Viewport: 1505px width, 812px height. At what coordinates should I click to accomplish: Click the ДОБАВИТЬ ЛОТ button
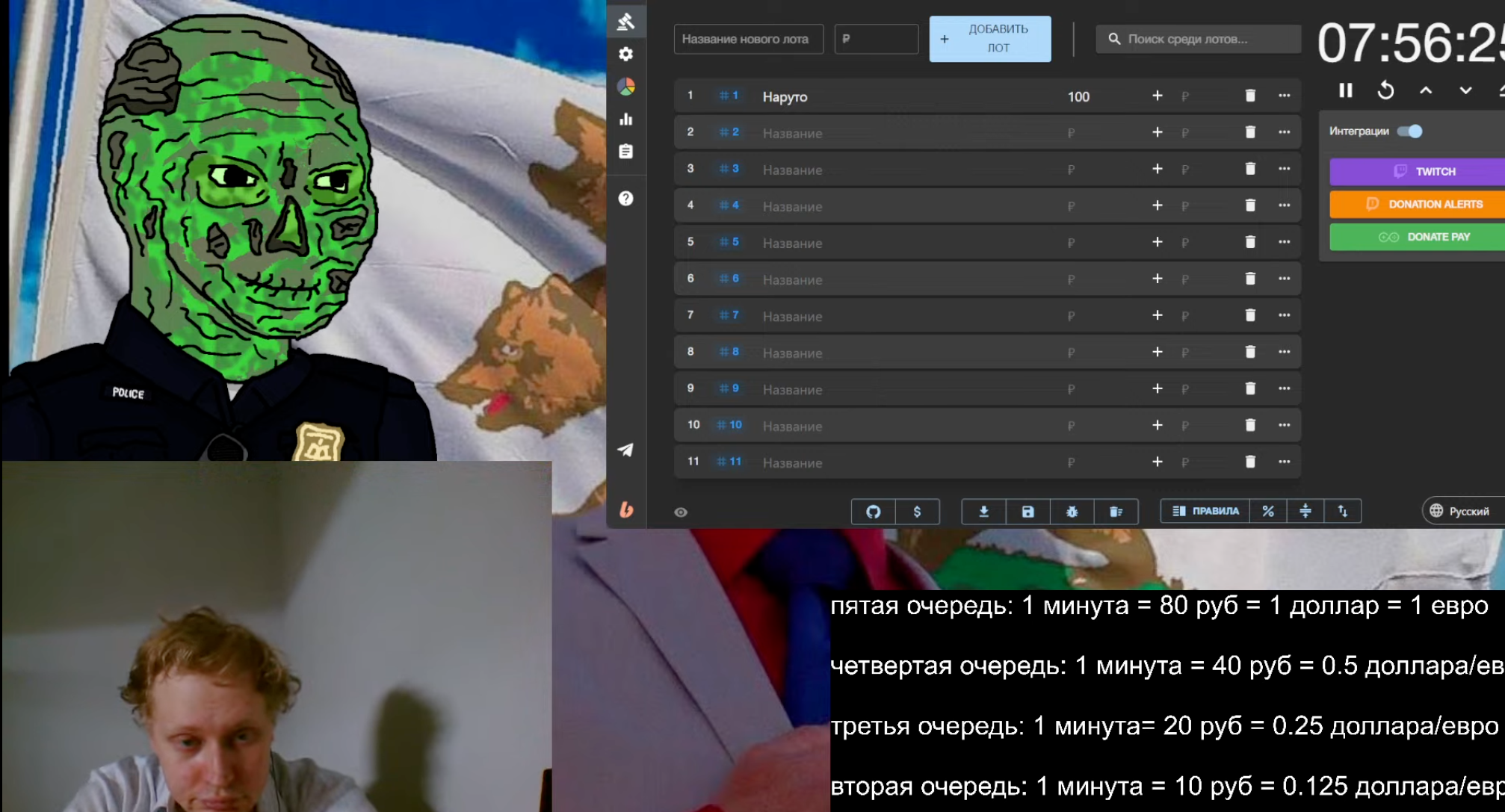(x=989, y=39)
